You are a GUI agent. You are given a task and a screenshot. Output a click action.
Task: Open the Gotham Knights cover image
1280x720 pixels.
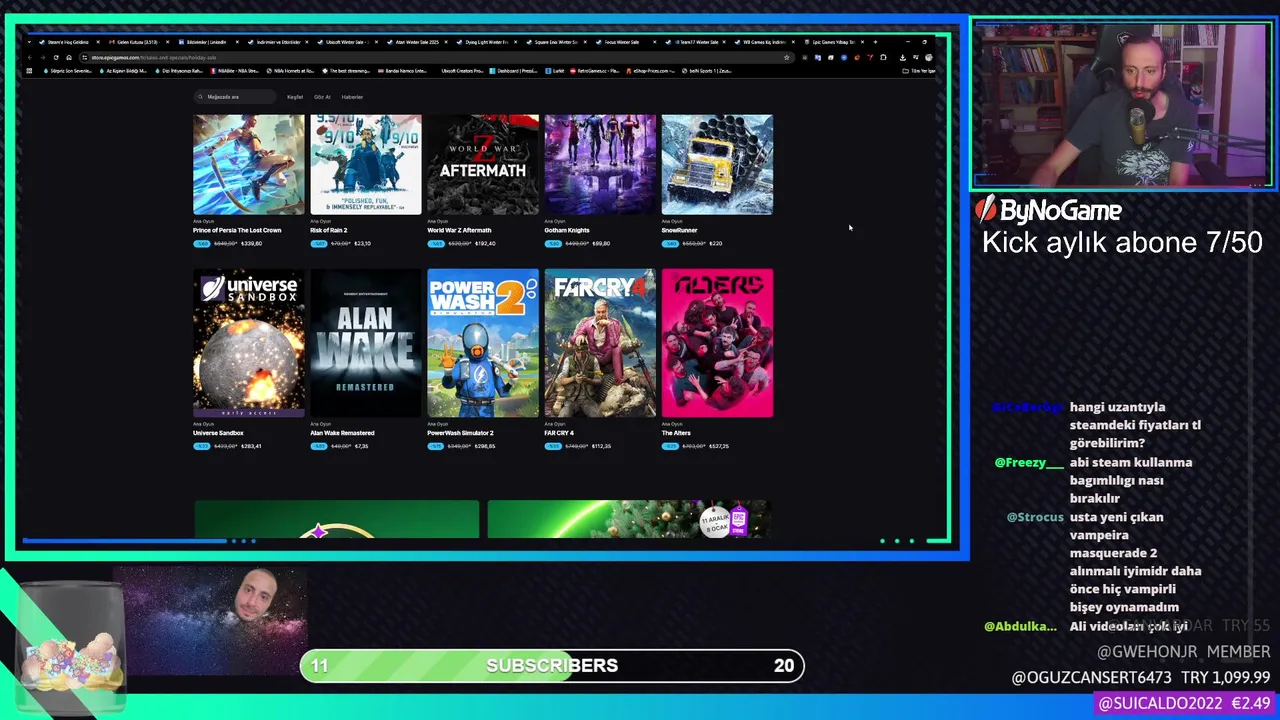(x=600, y=164)
